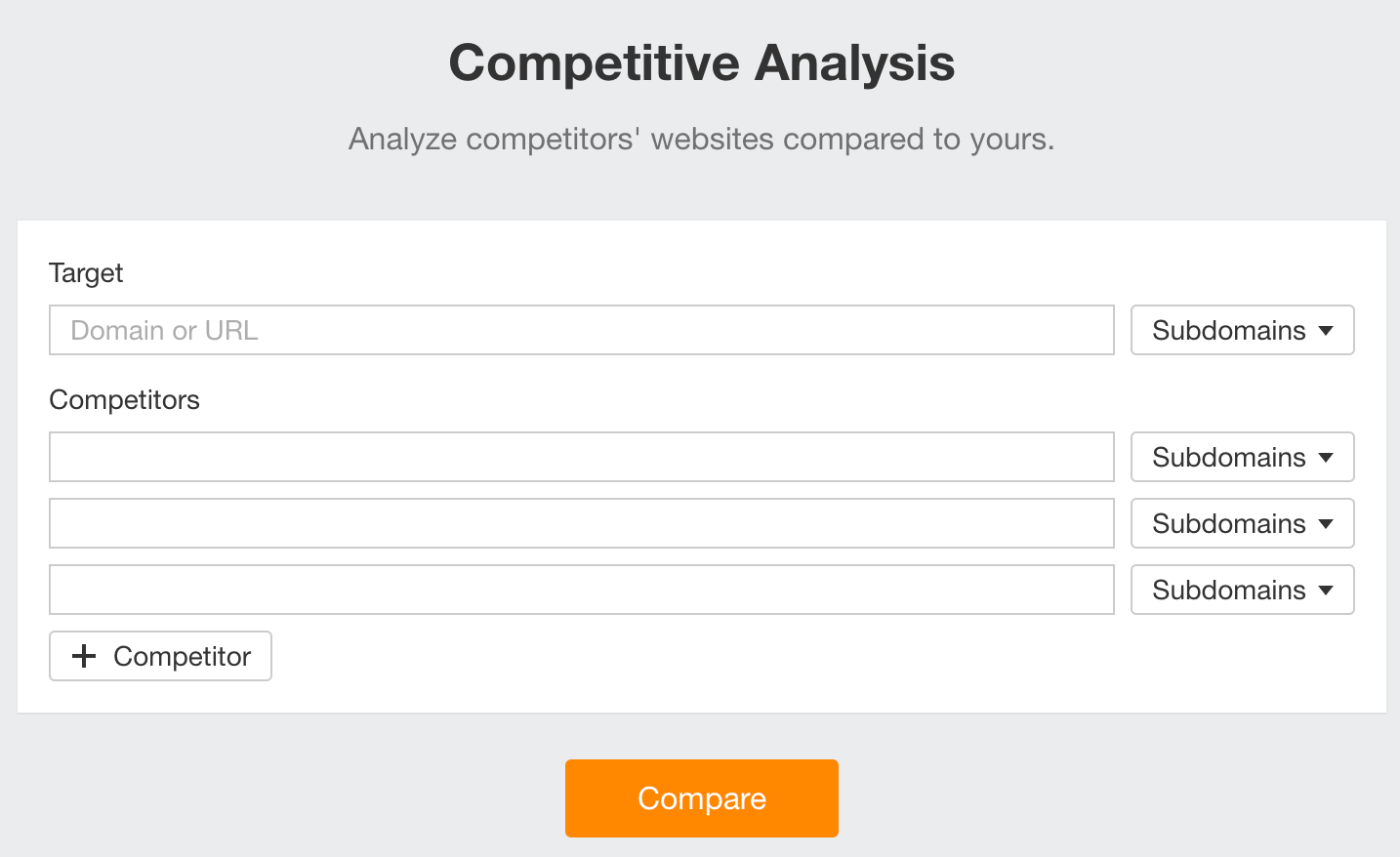Click the subtitle about analyzing competitors' websites
This screenshot has width=1400, height=857.
[x=701, y=139]
